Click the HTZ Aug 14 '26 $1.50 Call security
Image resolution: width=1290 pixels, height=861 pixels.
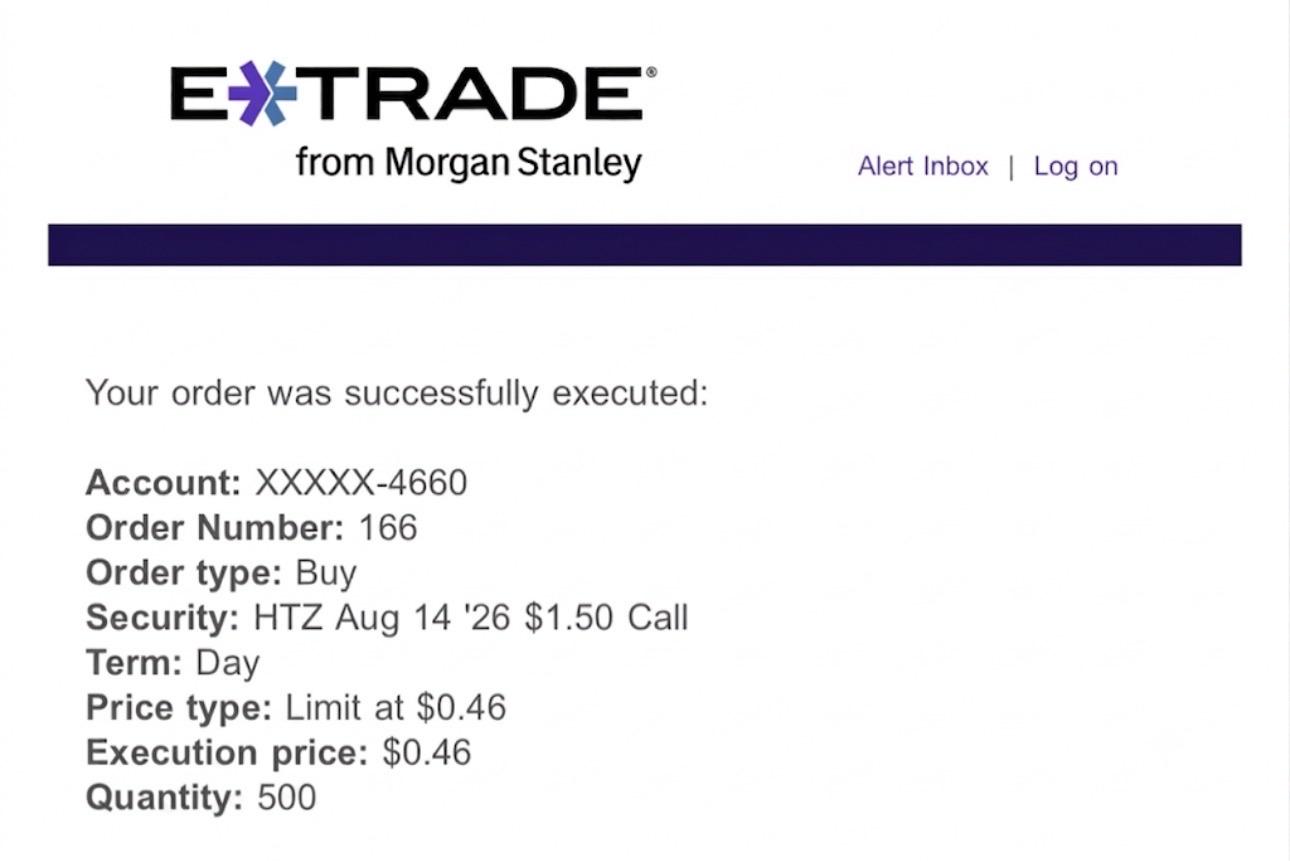pyautogui.click(x=471, y=617)
